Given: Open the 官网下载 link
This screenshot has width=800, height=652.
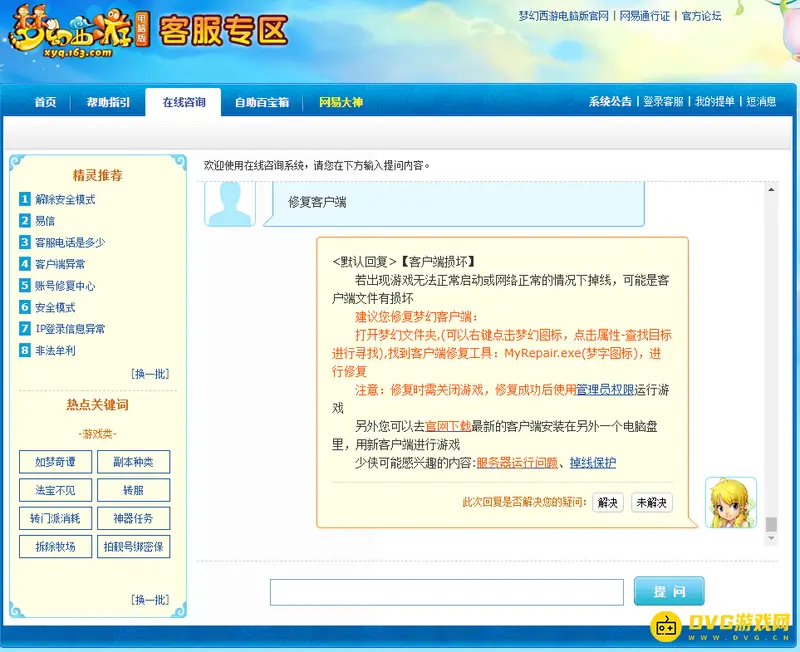Looking at the screenshot, I should (x=448, y=426).
